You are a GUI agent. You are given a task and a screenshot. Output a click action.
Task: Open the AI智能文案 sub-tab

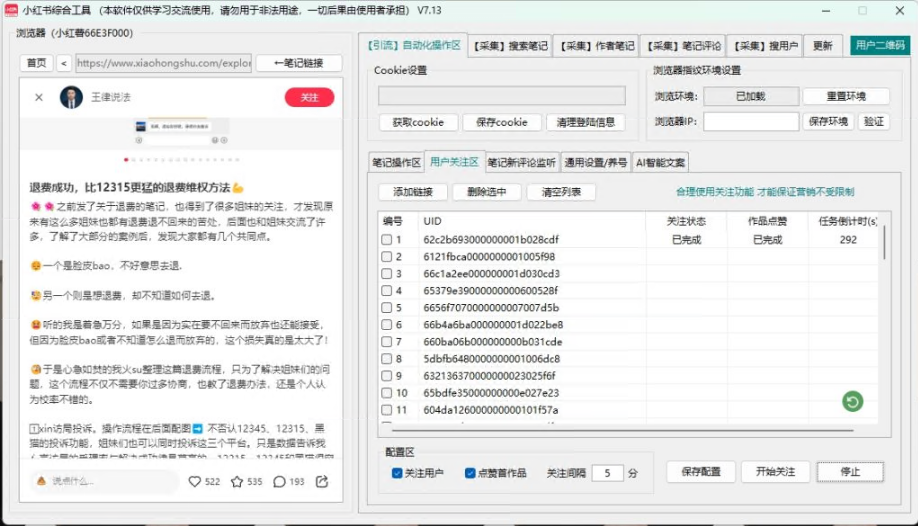660,162
